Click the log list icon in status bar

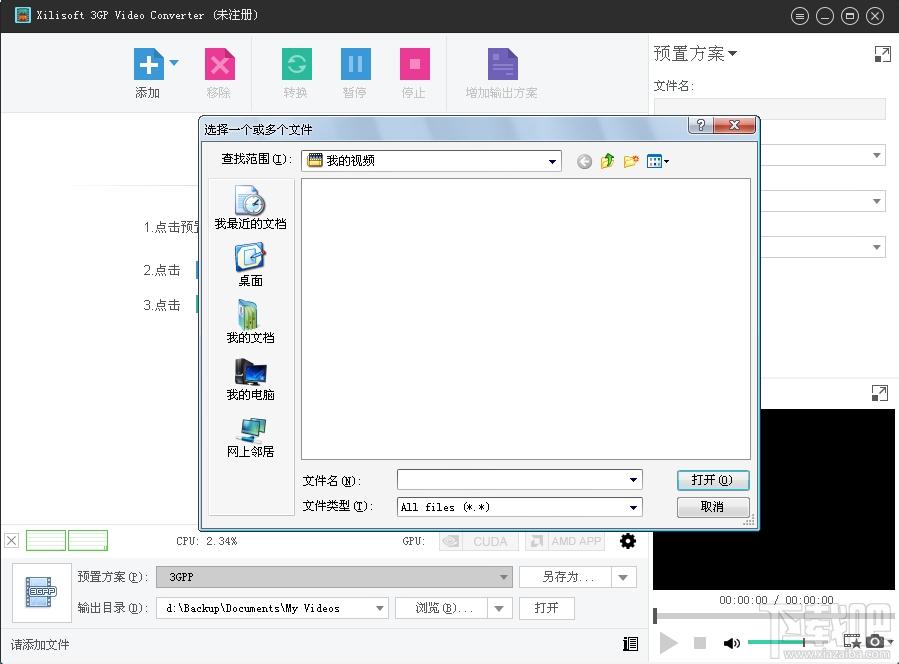[631, 644]
